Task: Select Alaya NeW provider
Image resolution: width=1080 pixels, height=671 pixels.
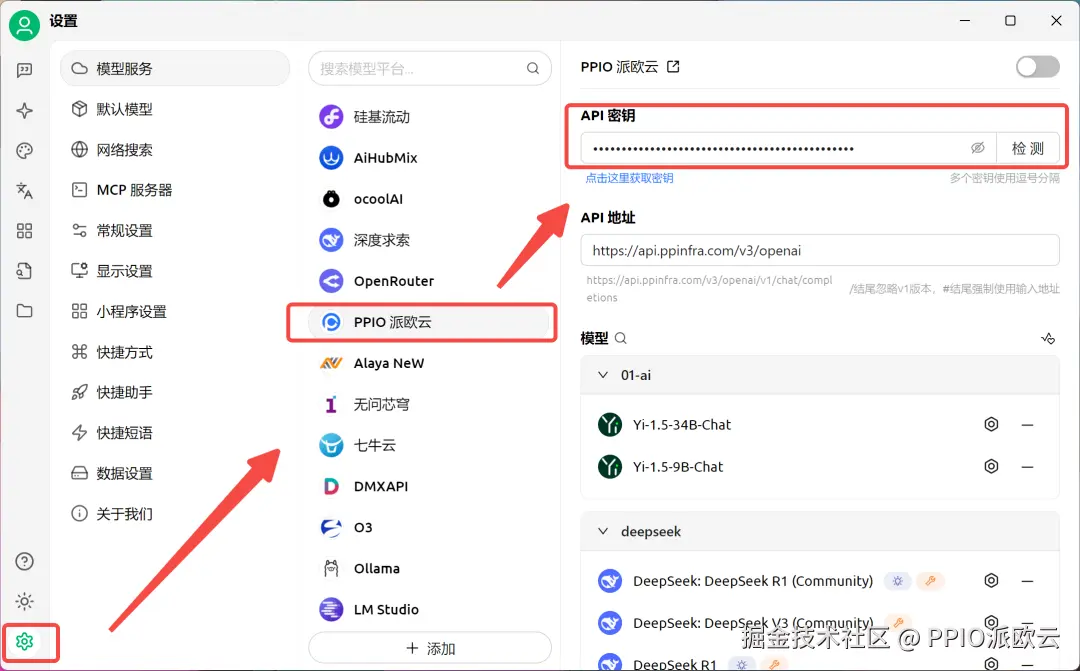Action: click(430, 363)
